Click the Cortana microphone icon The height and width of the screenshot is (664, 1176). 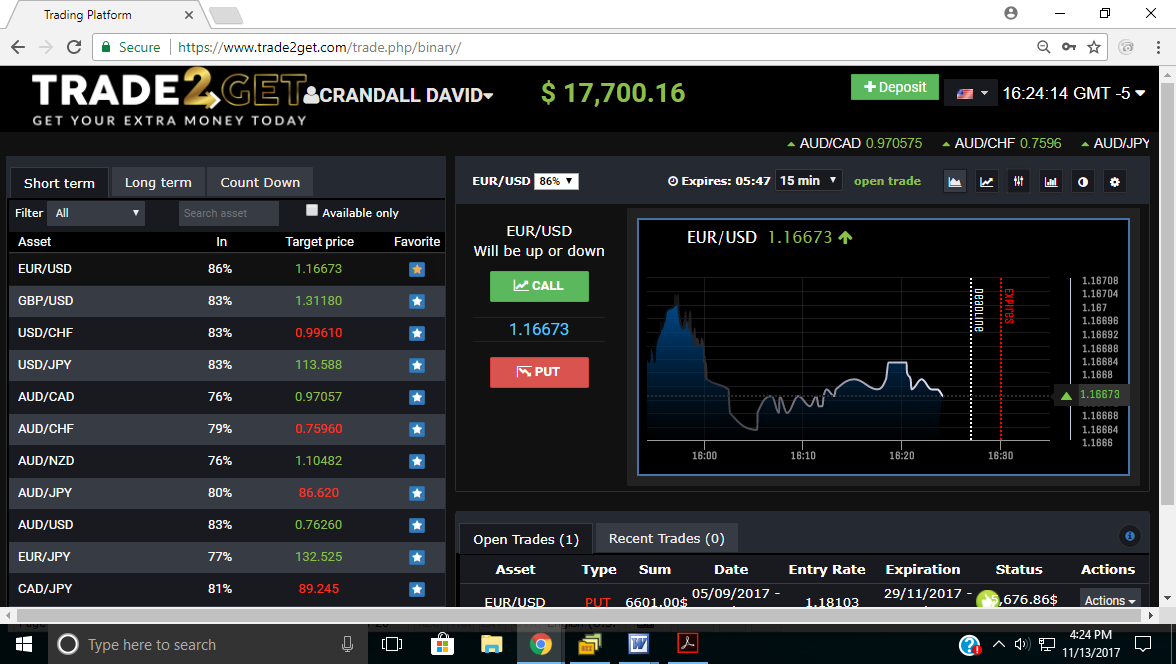point(347,644)
